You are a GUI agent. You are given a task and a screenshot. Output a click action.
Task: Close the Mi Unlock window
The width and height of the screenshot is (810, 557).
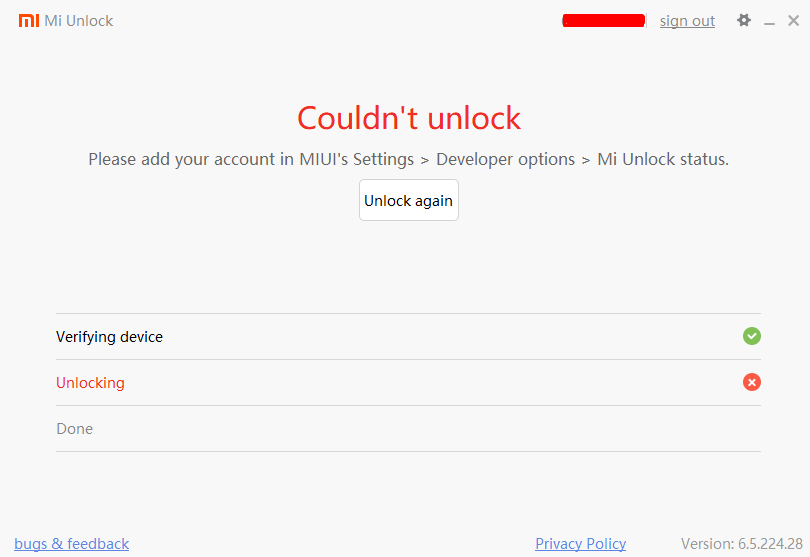coord(793,21)
